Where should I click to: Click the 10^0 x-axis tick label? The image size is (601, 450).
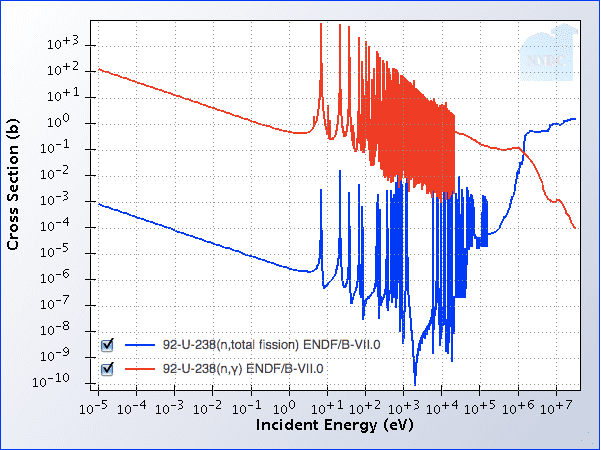coord(284,407)
